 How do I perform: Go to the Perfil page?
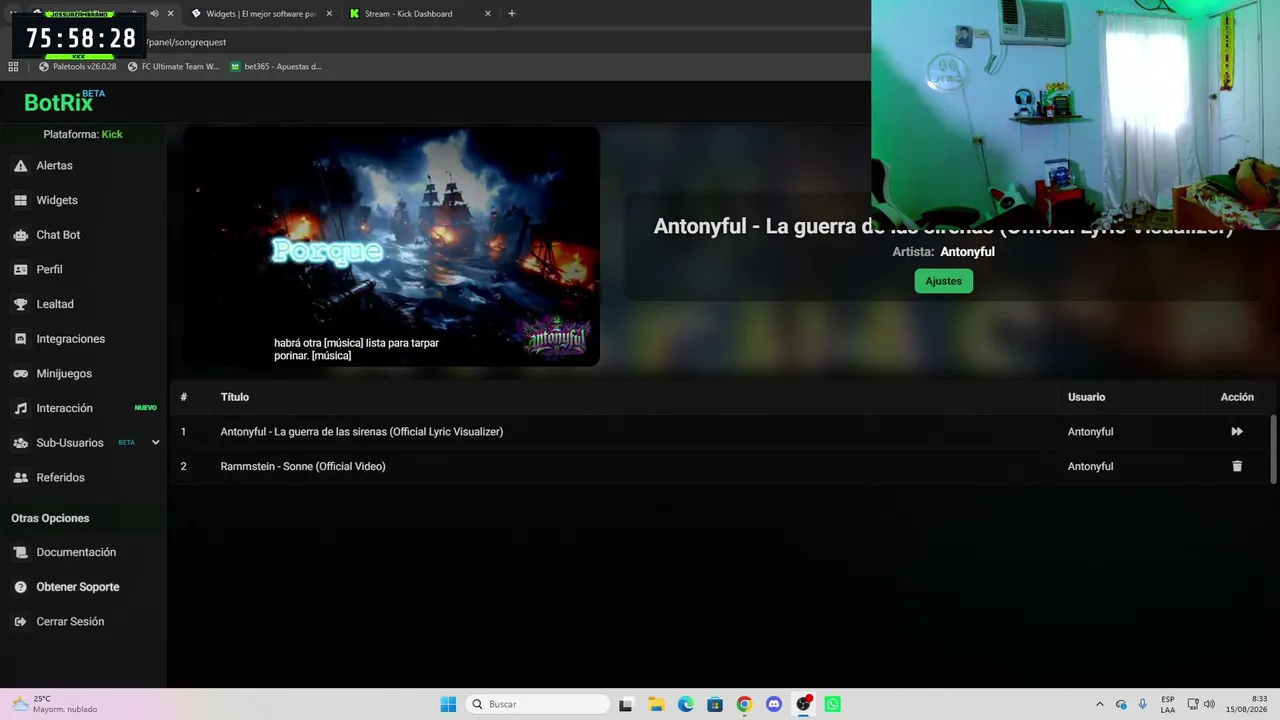(49, 269)
